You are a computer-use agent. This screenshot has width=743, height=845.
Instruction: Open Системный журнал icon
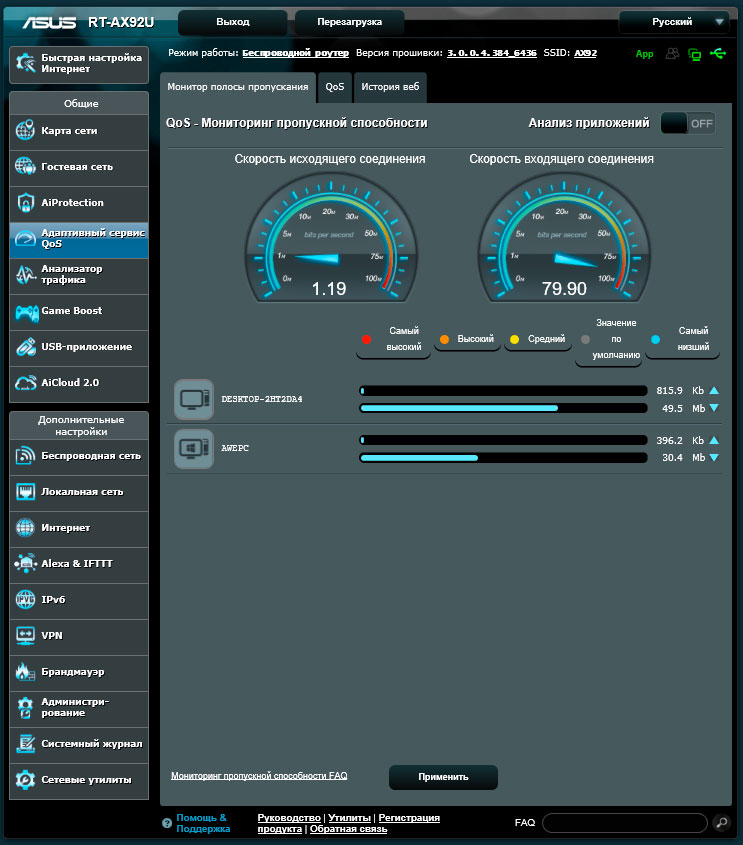[x=25, y=744]
